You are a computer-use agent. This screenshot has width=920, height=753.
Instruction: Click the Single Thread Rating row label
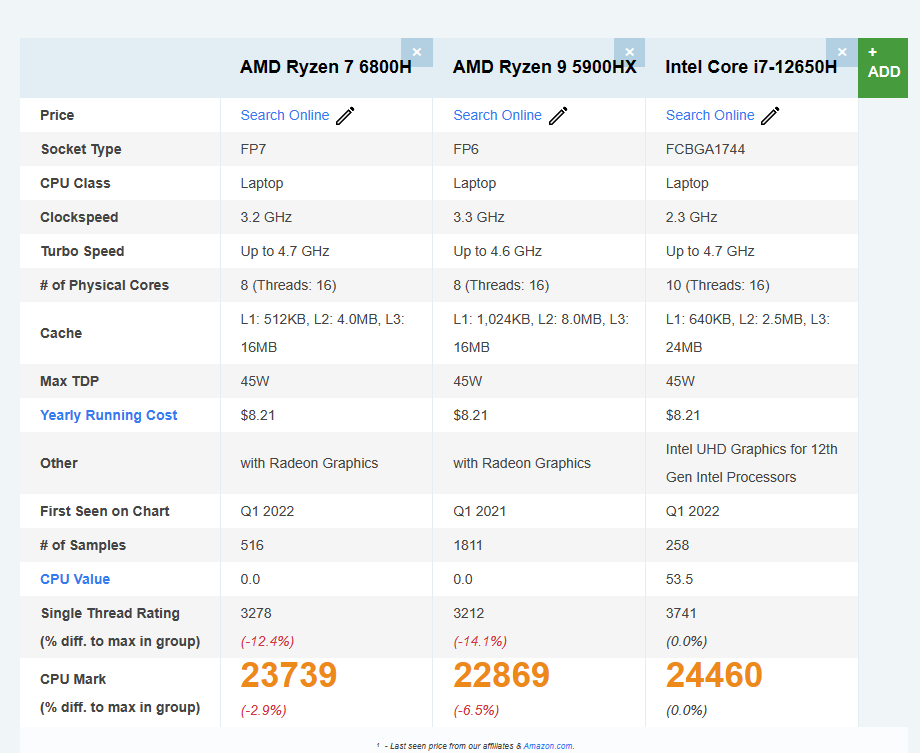tap(110, 613)
